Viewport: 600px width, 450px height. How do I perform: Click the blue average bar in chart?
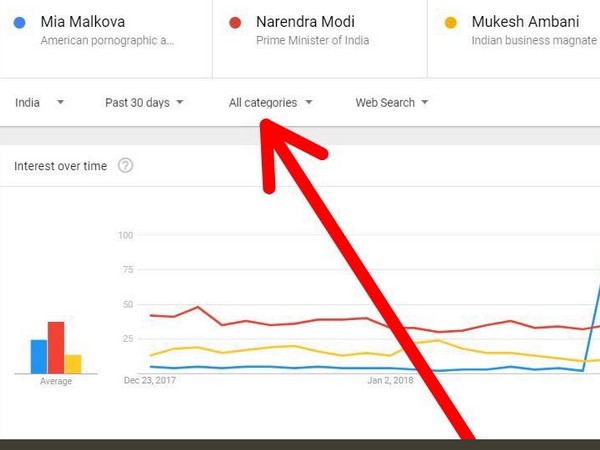[39, 357]
